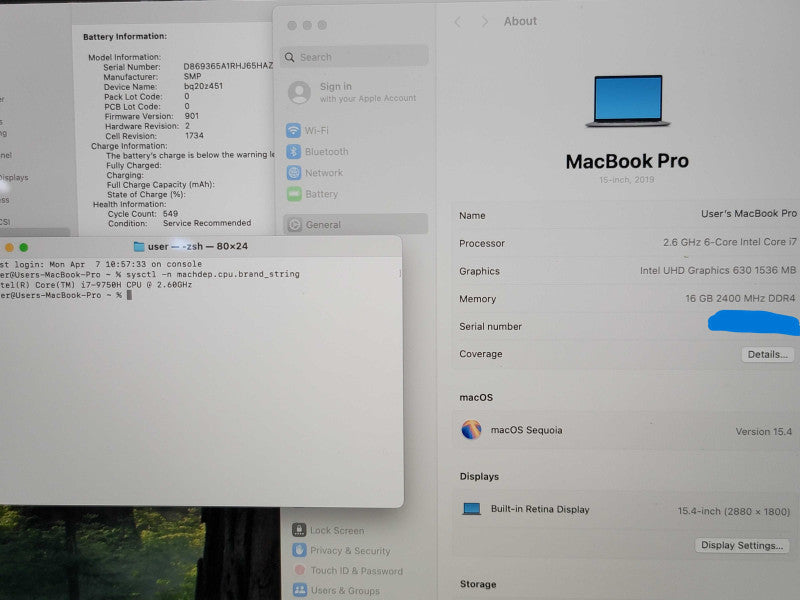Viewport: 800px width, 600px height.
Task: Click the Privacy & Security hand icon
Action: pos(299,550)
